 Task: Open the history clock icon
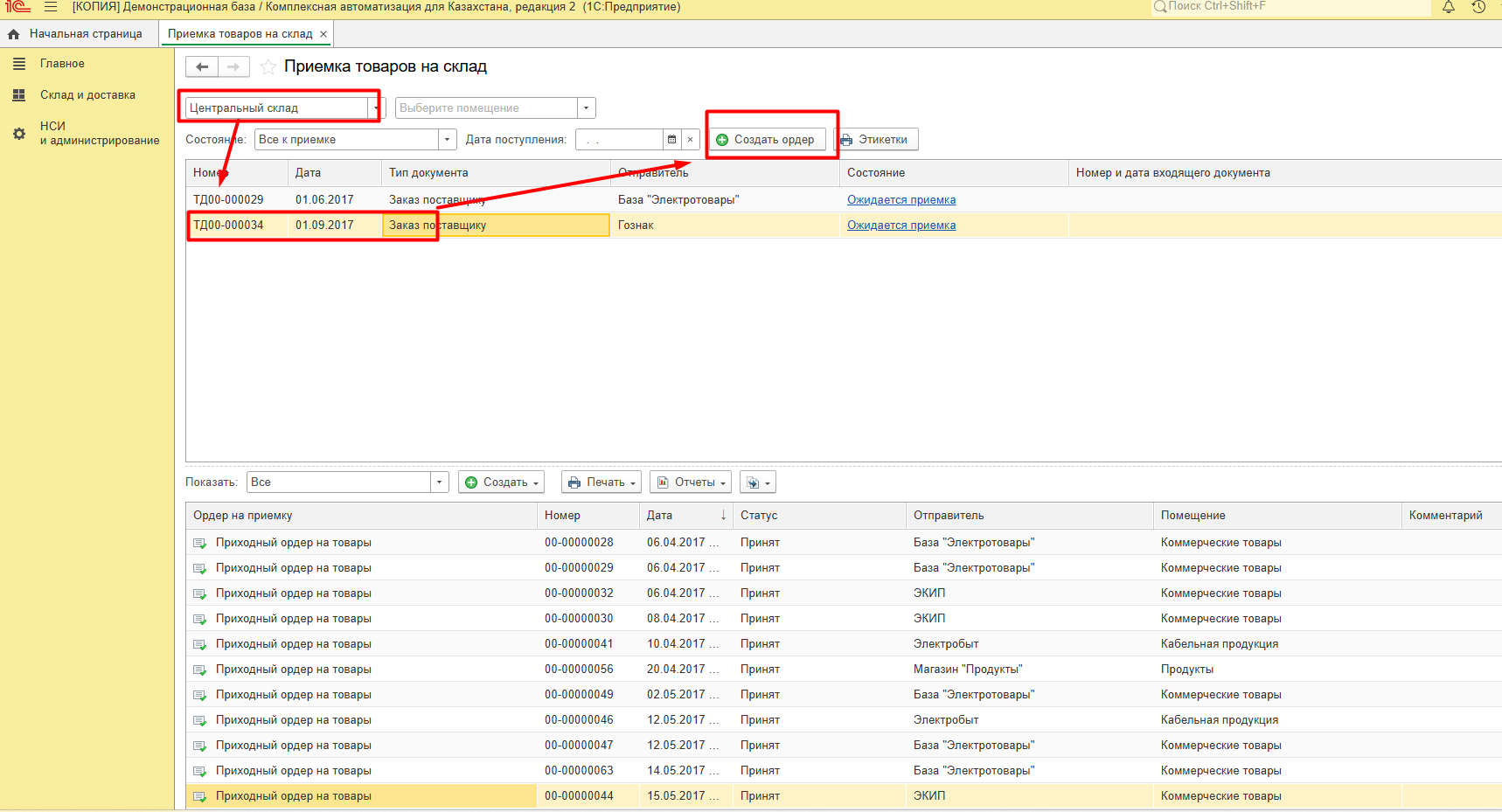click(x=1478, y=7)
